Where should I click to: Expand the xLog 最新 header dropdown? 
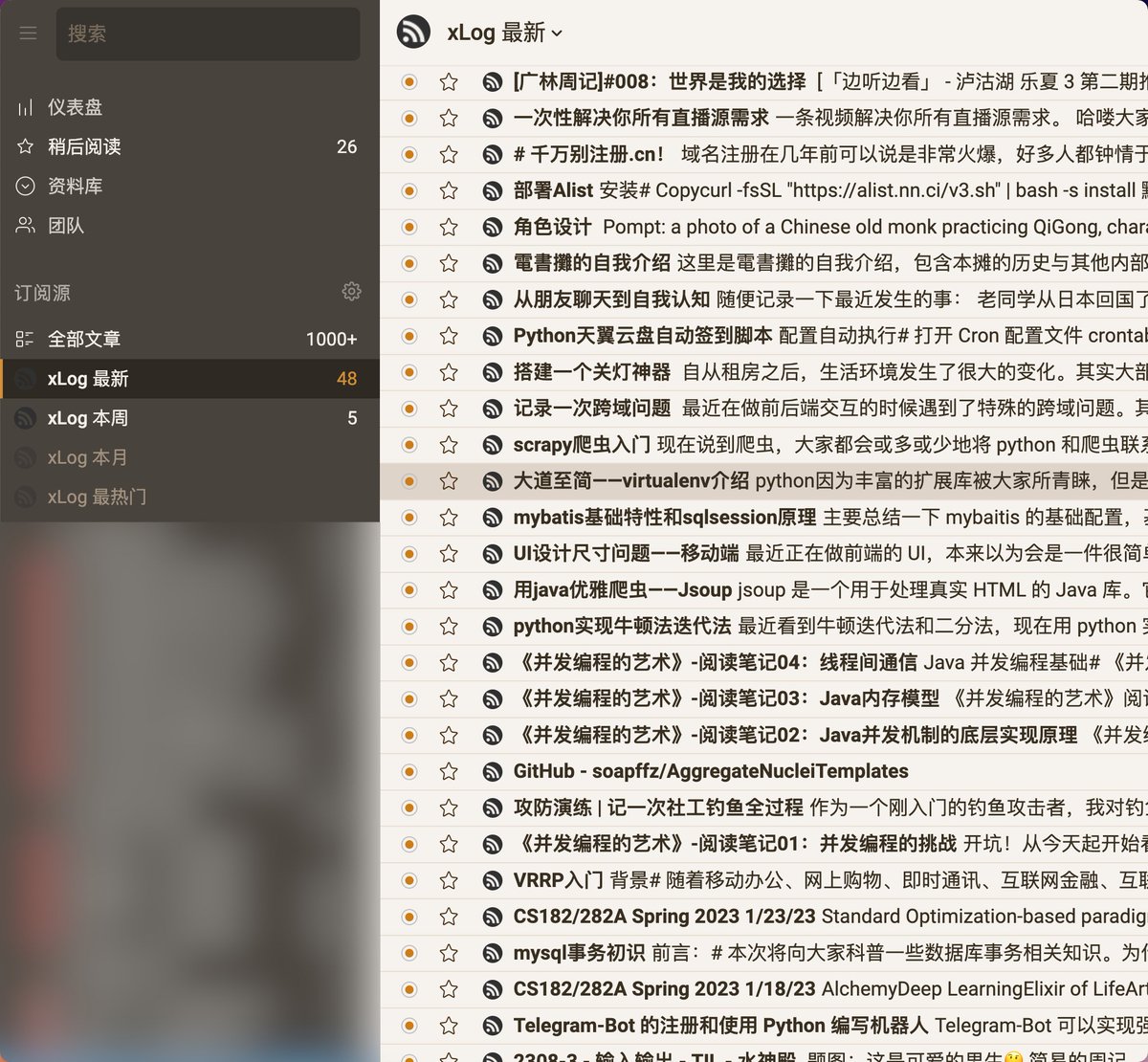557,33
